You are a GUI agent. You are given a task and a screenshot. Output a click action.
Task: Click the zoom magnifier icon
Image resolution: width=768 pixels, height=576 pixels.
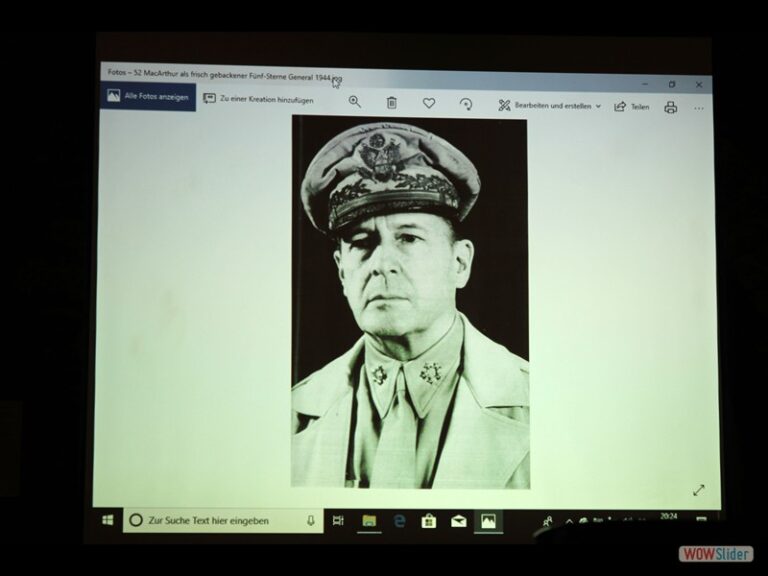click(x=355, y=102)
